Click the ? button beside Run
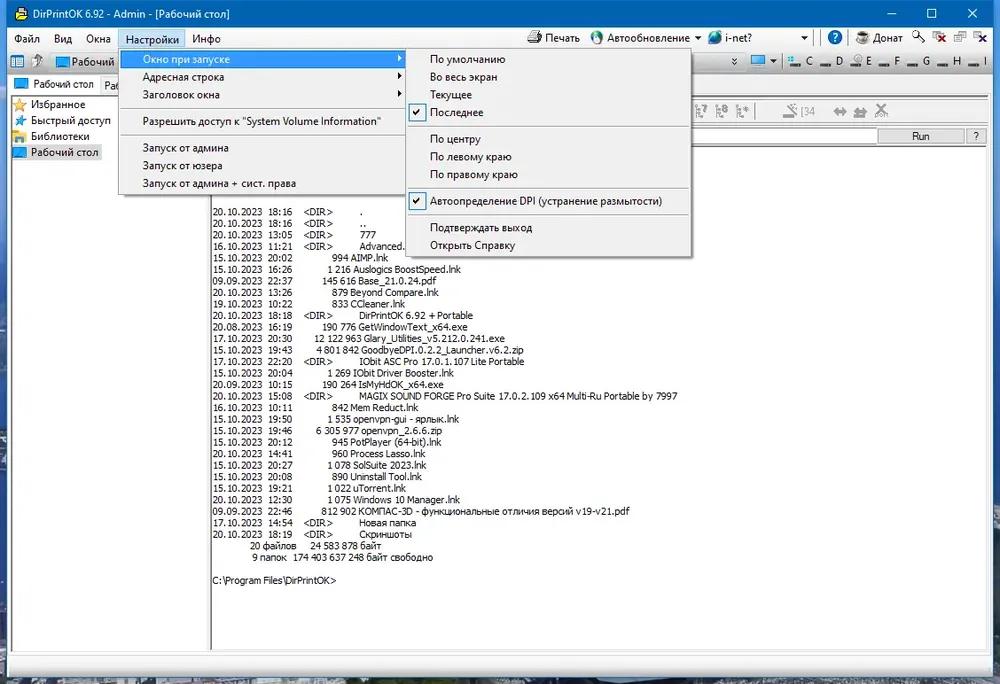 (x=976, y=136)
